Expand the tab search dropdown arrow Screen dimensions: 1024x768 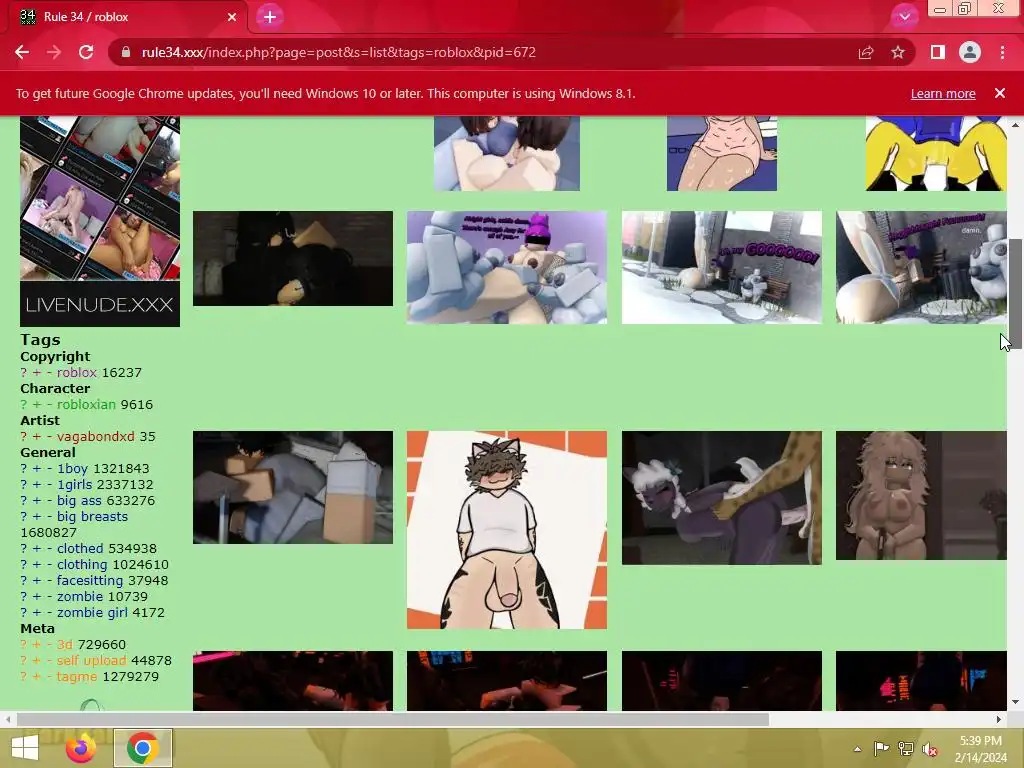pos(904,17)
